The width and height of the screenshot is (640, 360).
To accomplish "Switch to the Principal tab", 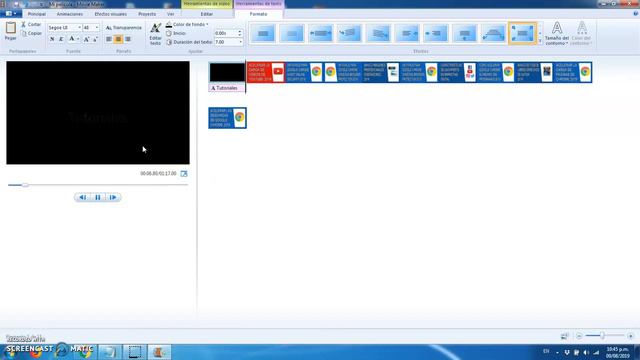I will tap(37, 14).
